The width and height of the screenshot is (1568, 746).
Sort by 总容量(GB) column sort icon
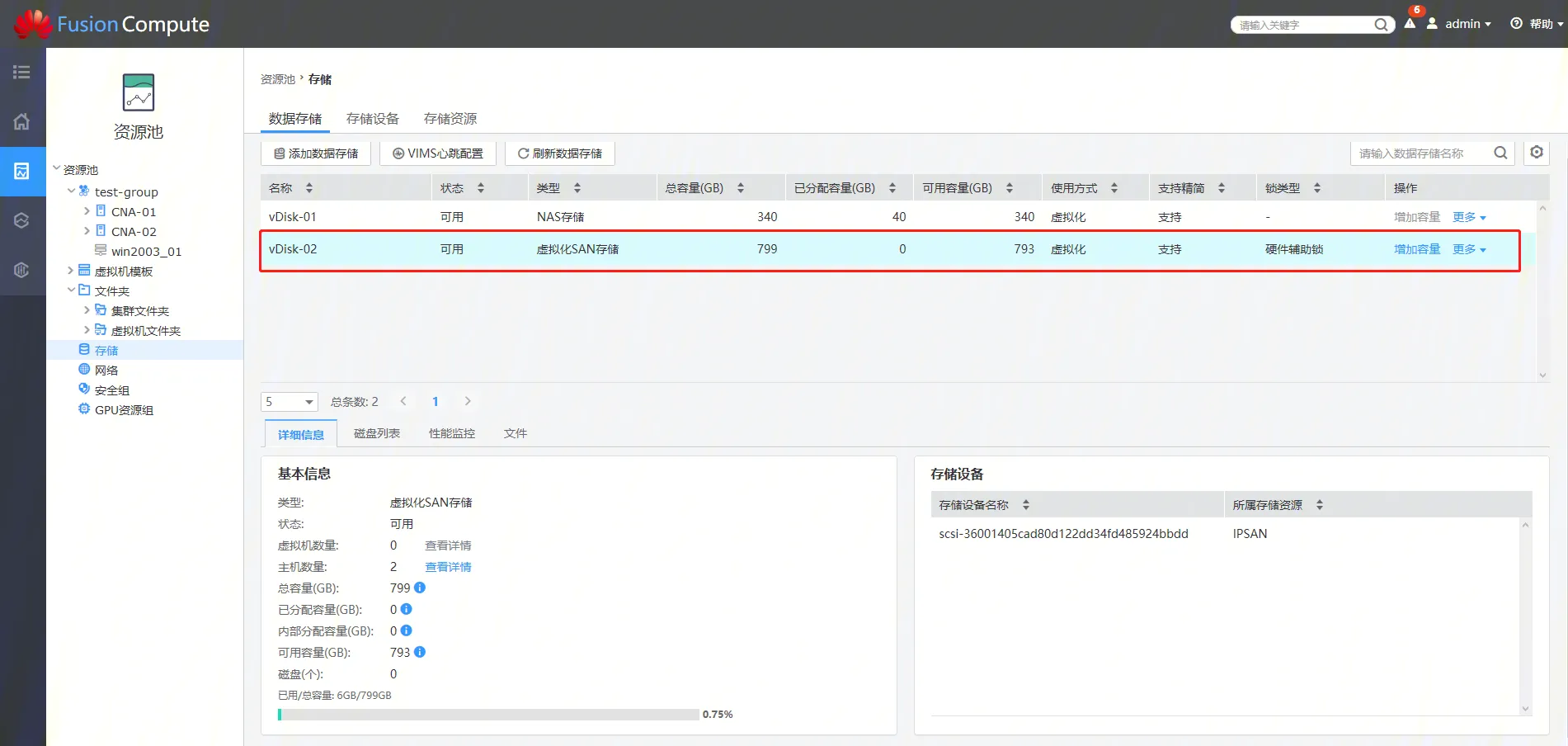pyautogui.click(x=741, y=188)
